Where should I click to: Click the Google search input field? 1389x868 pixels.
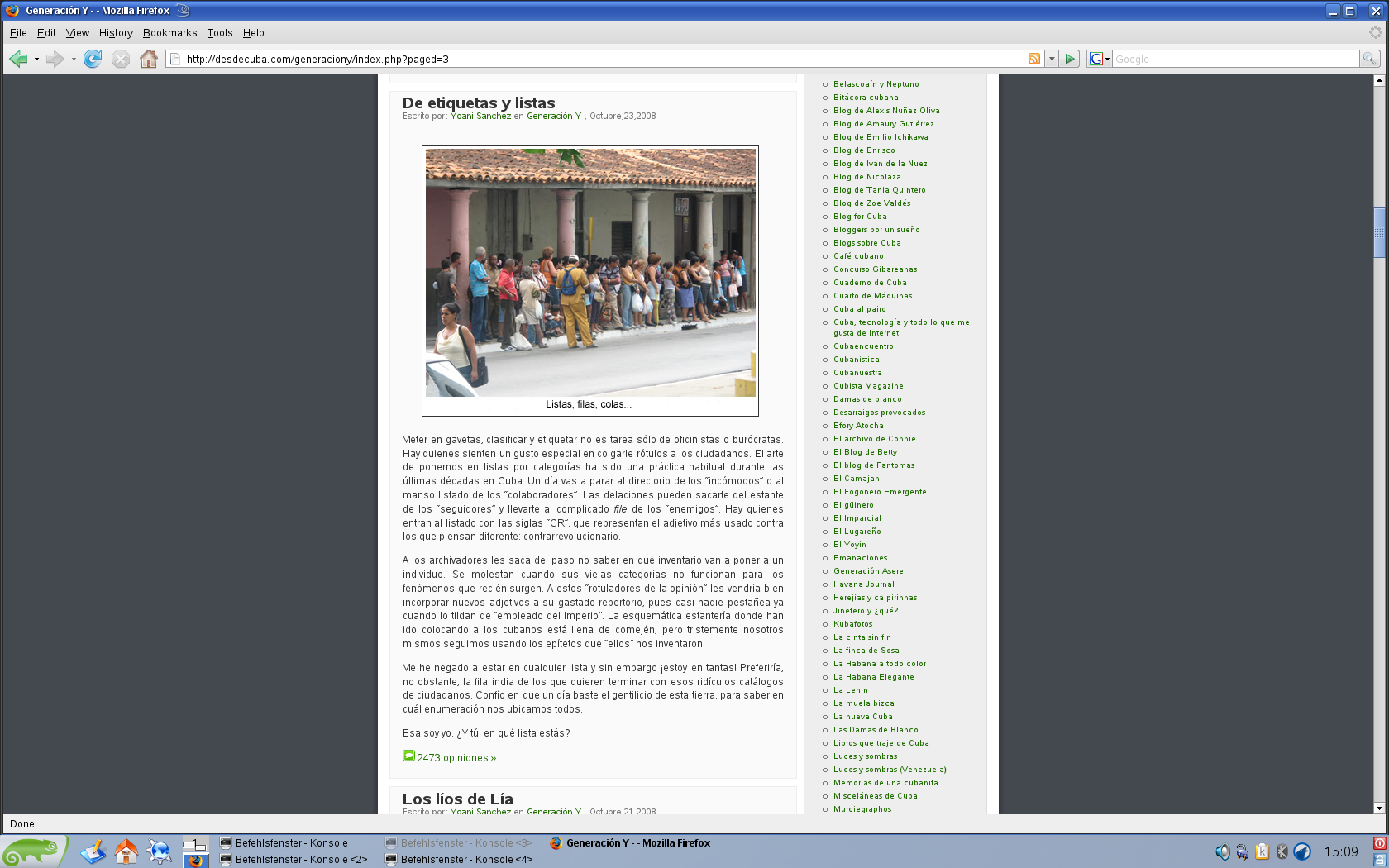[1235, 59]
